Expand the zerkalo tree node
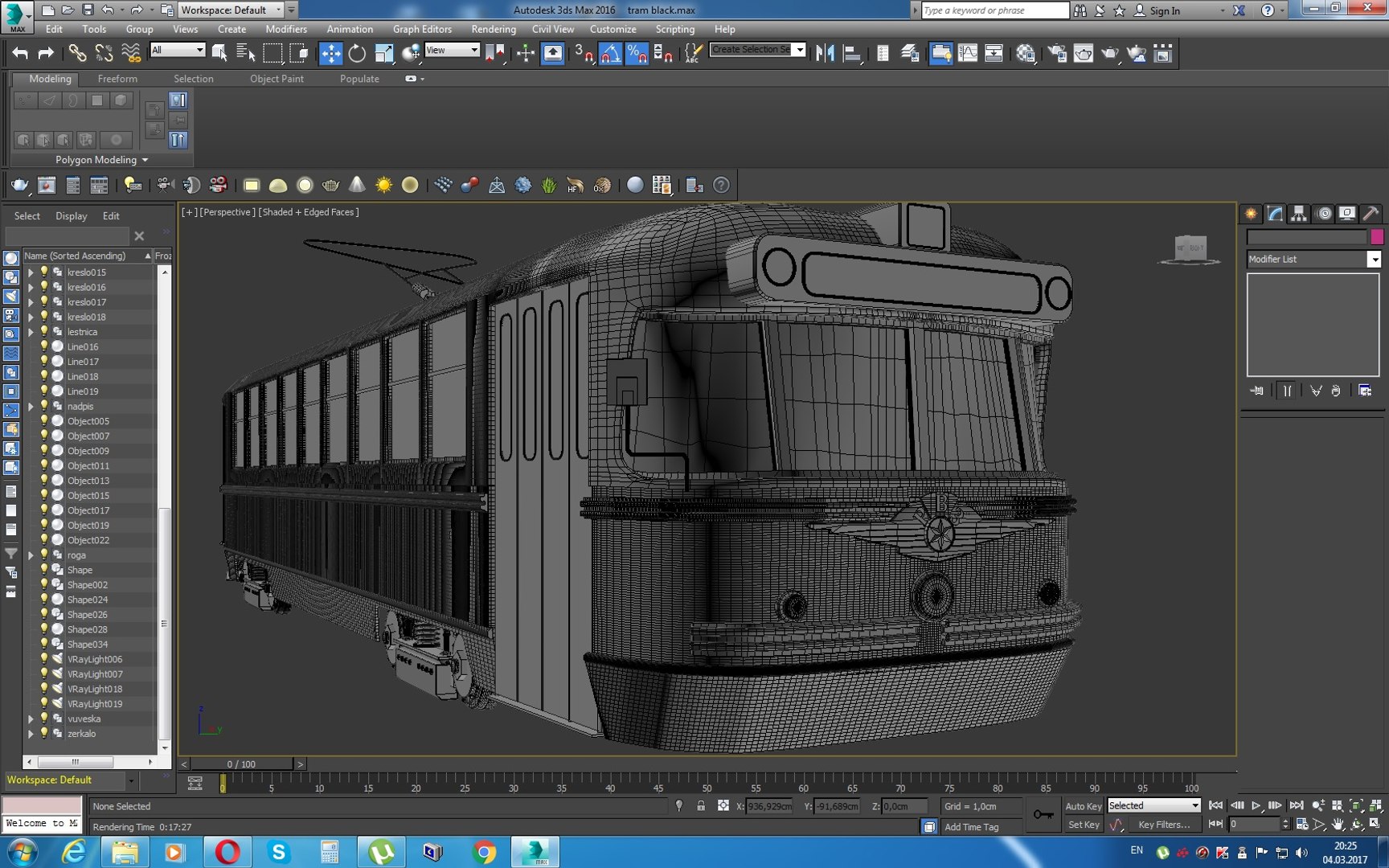This screenshot has width=1389, height=868. (x=31, y=734)
